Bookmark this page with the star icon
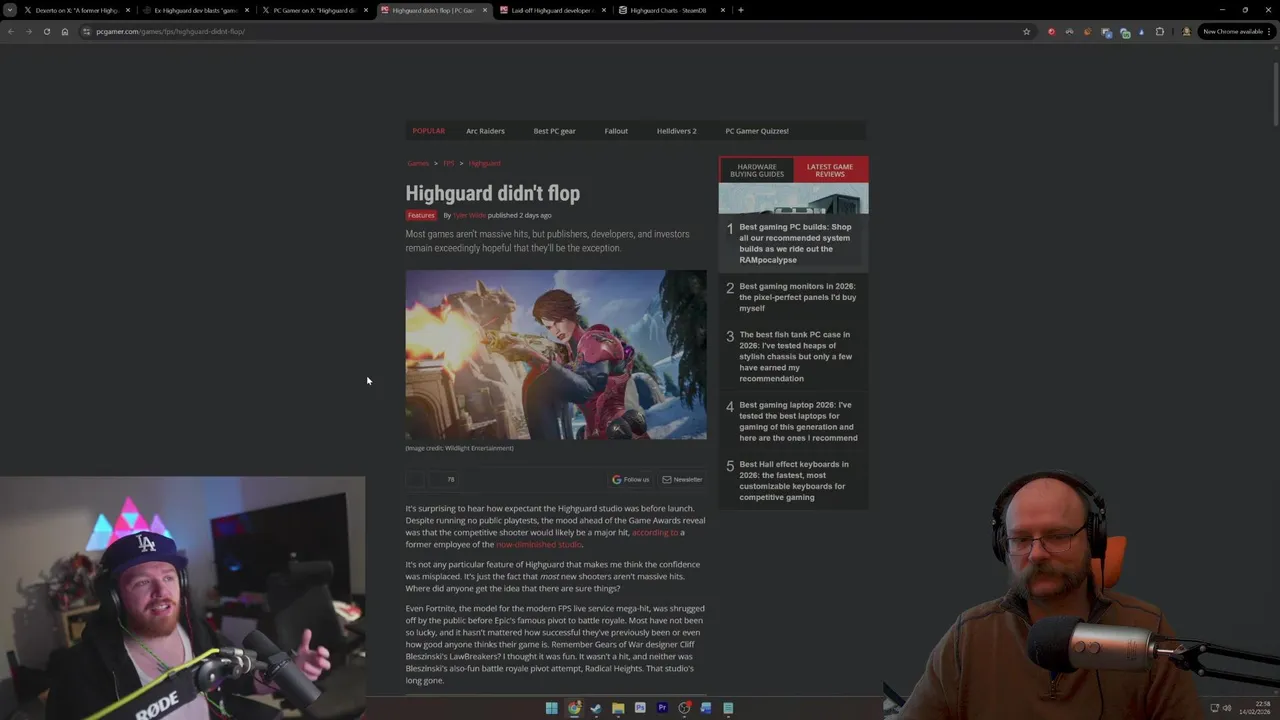Screen dimensions: 1280x720 click(x=1026, y=31)
